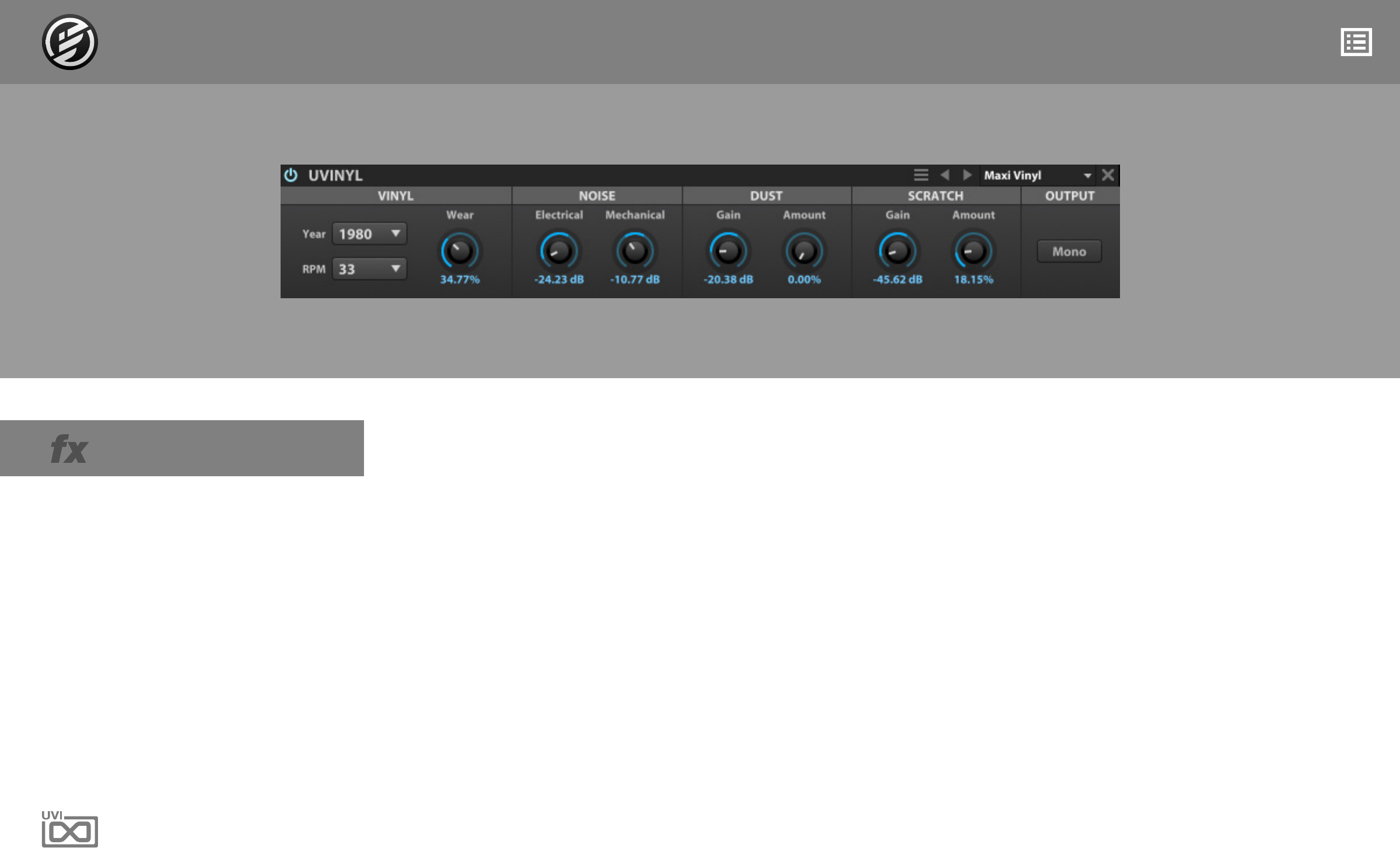The width and height of the screenshot is (1400, 848).
Task: Click the Dust Gain knob
Action: [728, 251]
